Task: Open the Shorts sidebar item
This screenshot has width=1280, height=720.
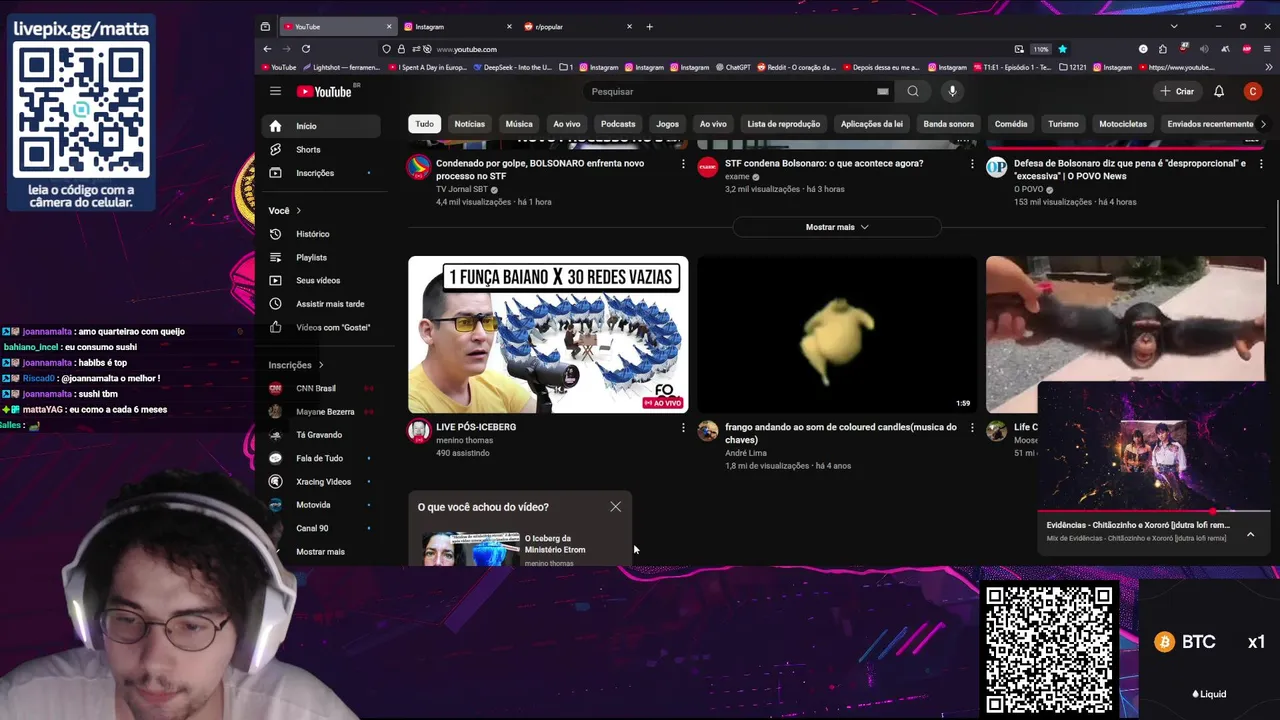Action: click(322, 149)
